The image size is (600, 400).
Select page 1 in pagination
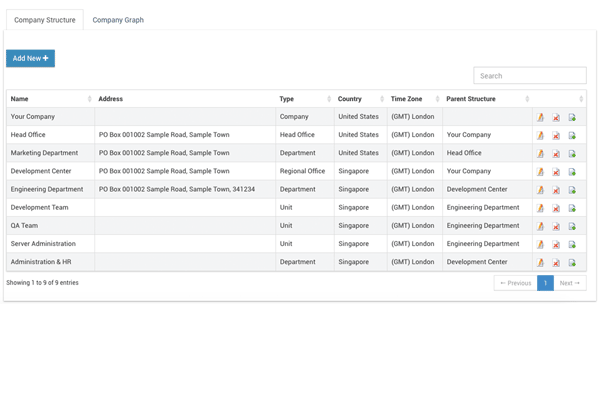tap(545, 283)
